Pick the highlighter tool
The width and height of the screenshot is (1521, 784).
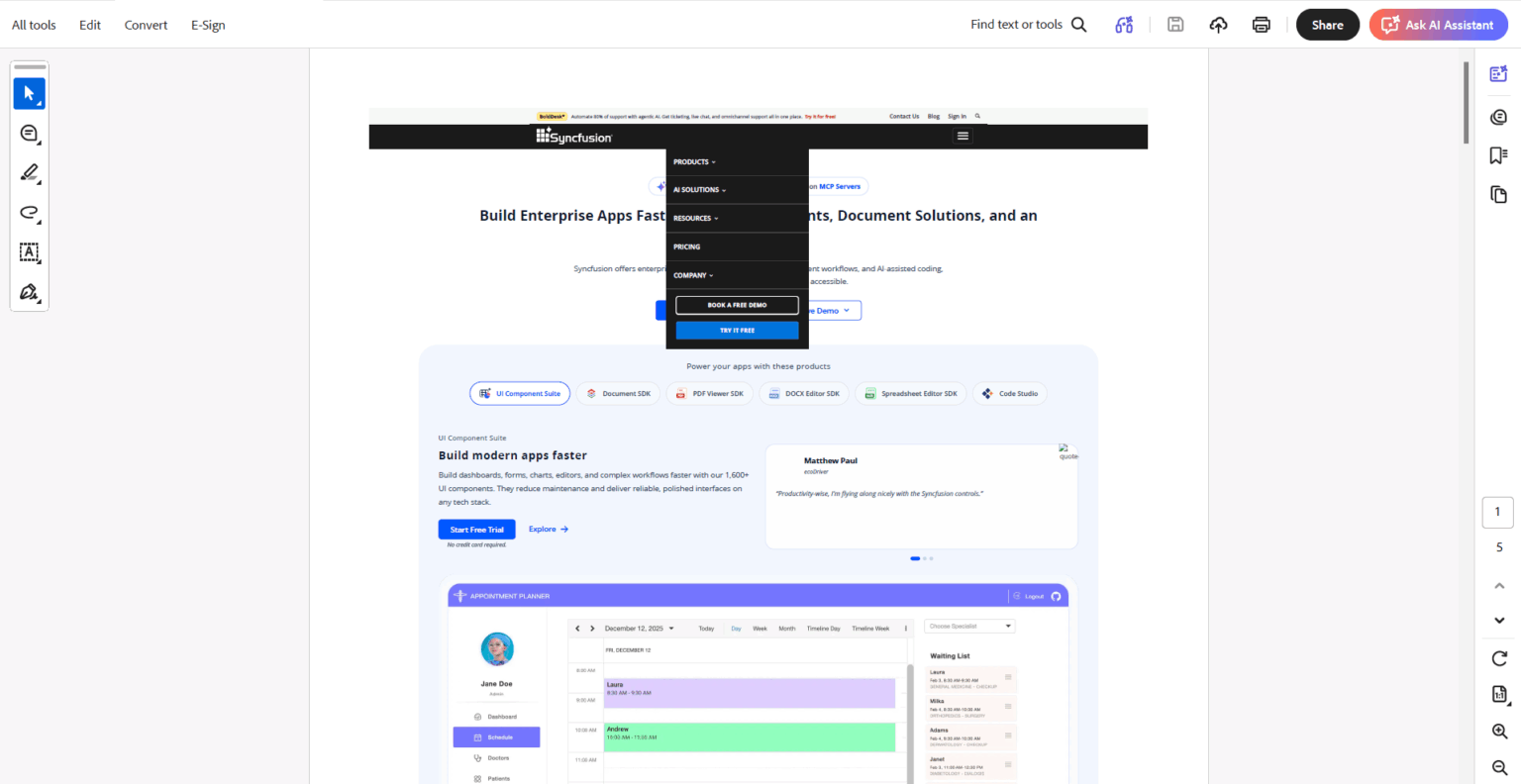29,173
